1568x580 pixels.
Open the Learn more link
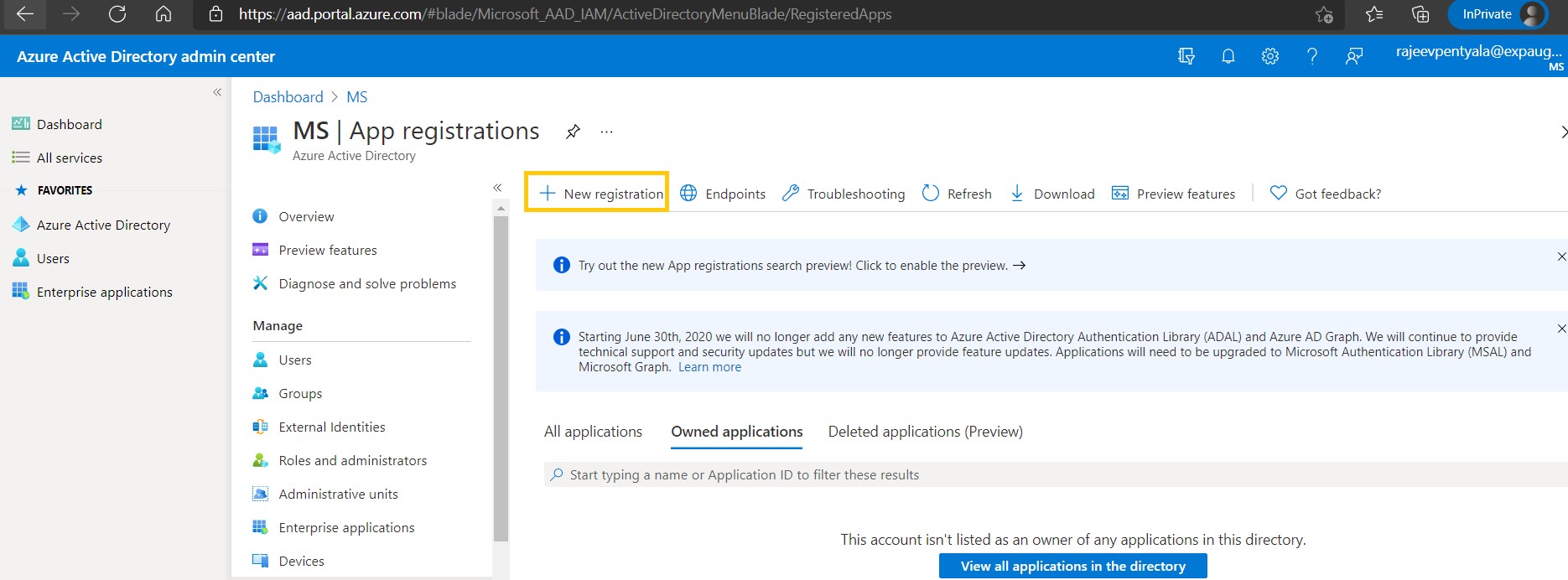tap(709, 367)
